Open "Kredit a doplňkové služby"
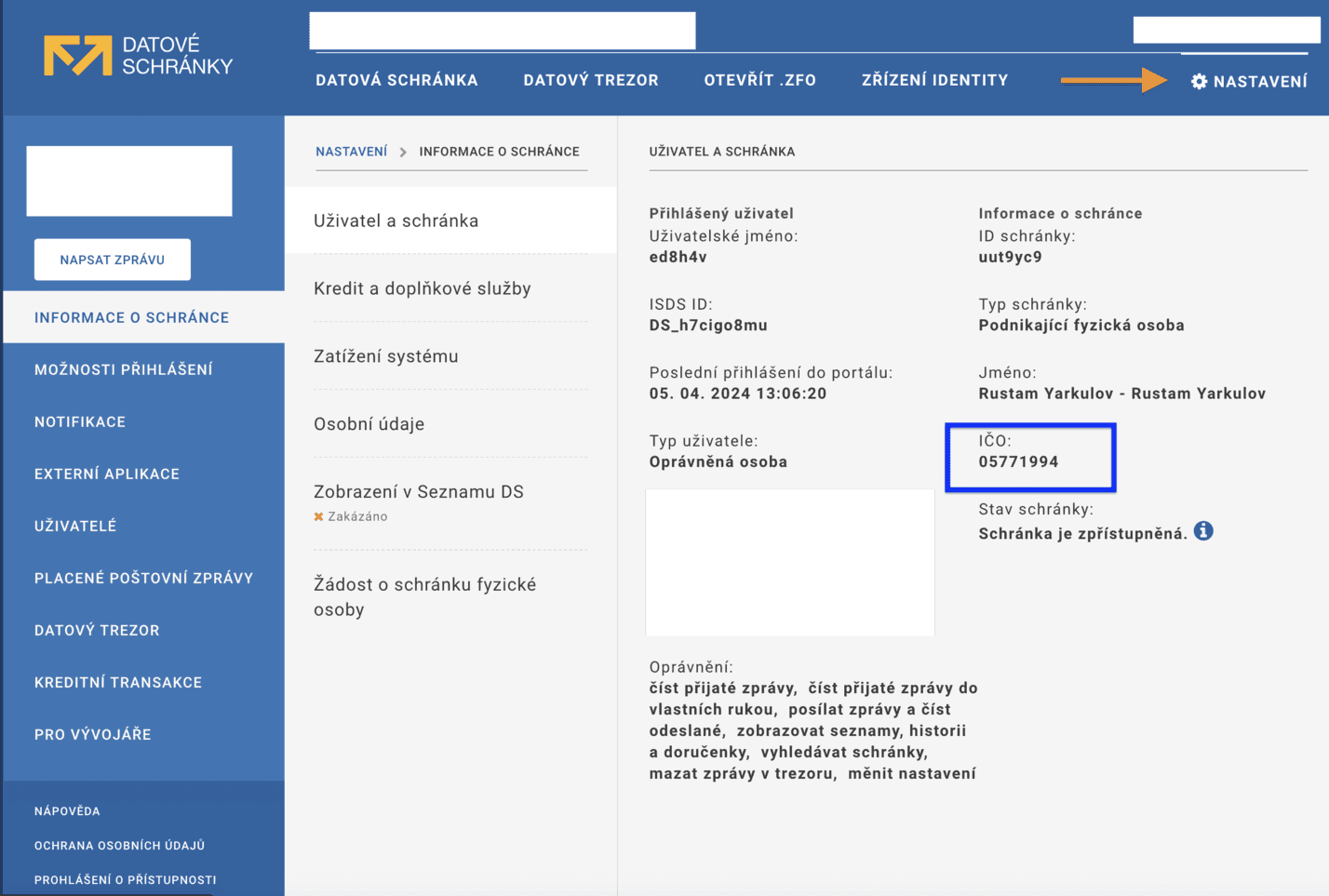The width and height of the screenshot is (1329, 896). [x=422, y=288]
